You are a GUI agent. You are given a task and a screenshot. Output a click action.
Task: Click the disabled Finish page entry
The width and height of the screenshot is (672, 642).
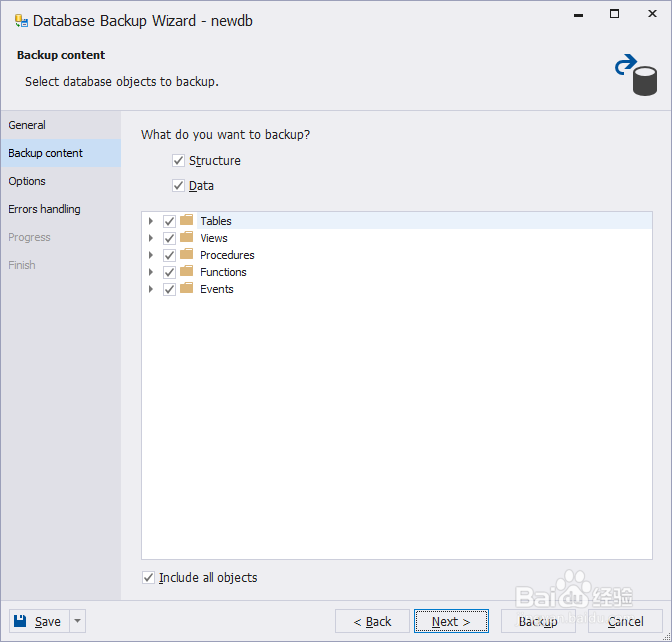(61, 265)
